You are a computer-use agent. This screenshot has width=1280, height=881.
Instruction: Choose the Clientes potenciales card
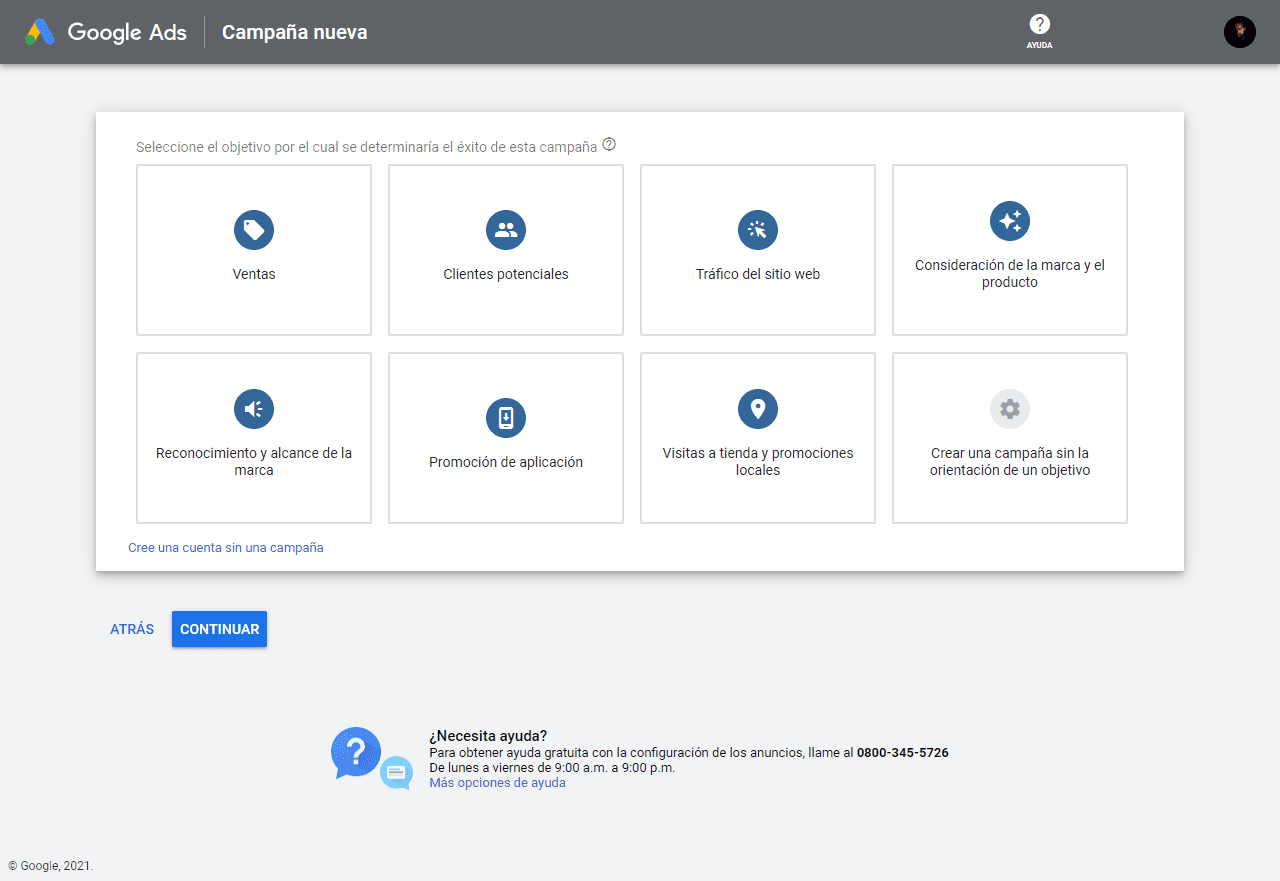coord(505,250)
